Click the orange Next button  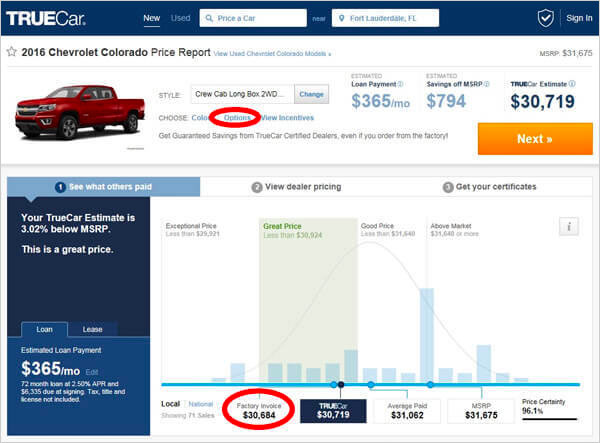point(535,139)
